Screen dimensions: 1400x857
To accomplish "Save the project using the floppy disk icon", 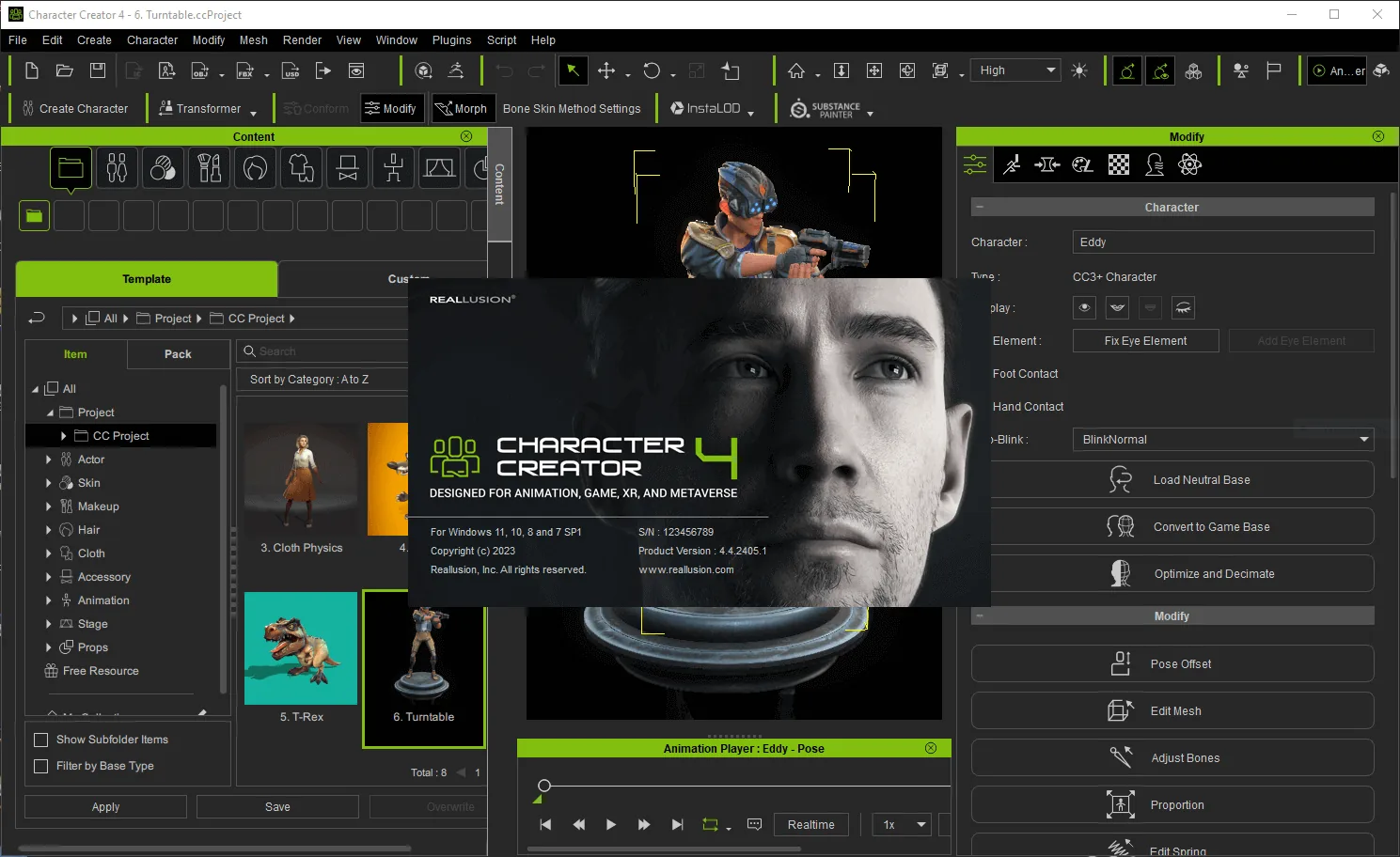I will [98, 70].
